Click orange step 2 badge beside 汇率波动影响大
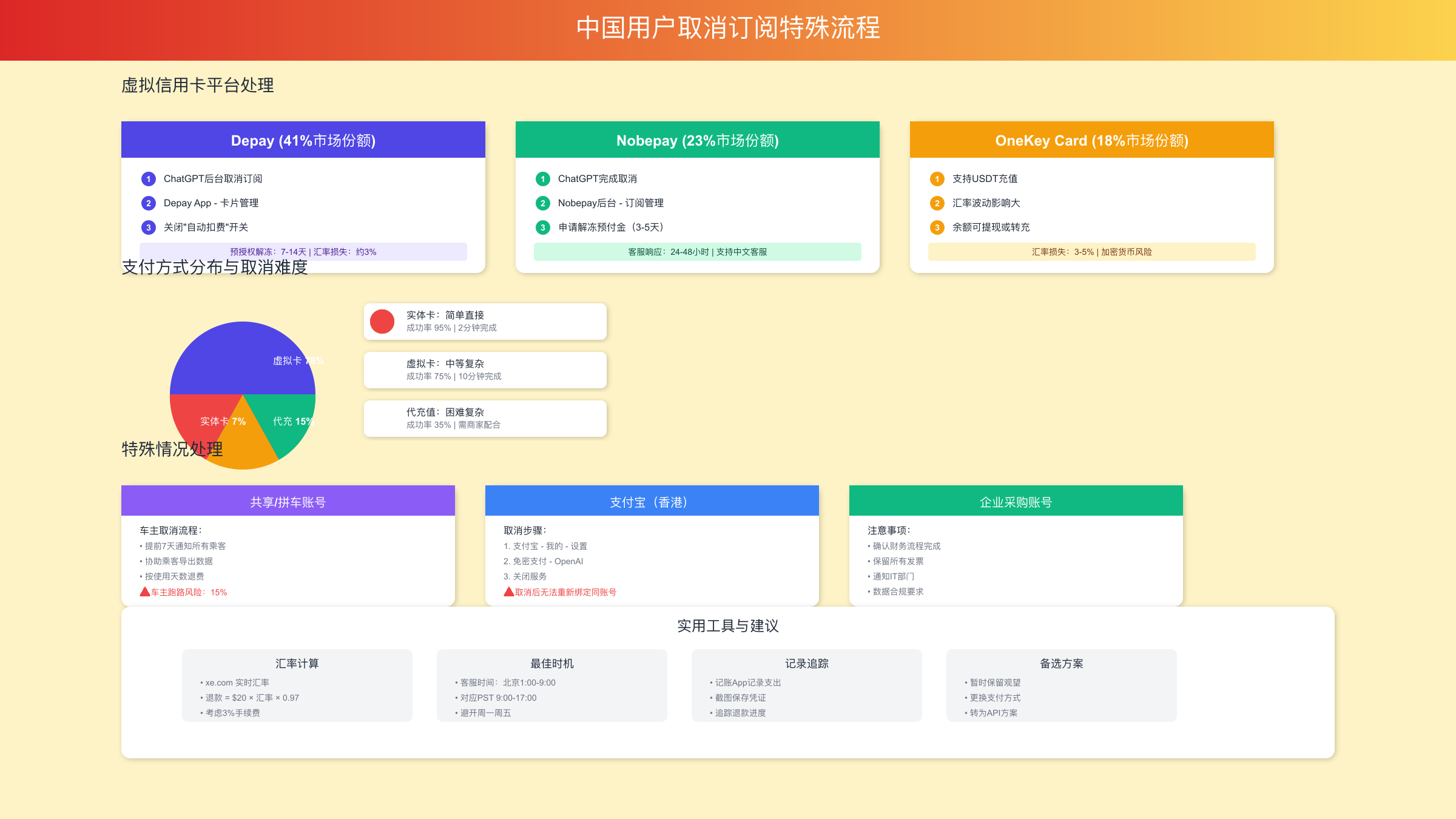The height and width of the screenshot is (819, 1456). point(937,203)
